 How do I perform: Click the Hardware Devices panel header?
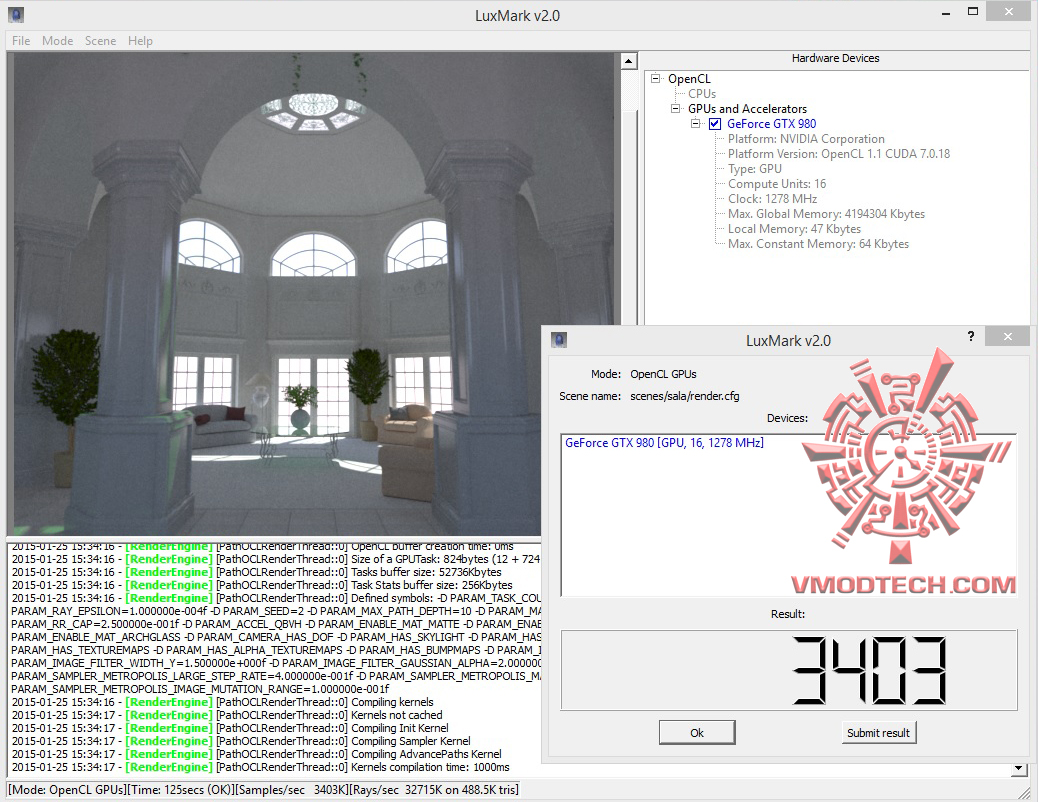[x=835, y=58]
